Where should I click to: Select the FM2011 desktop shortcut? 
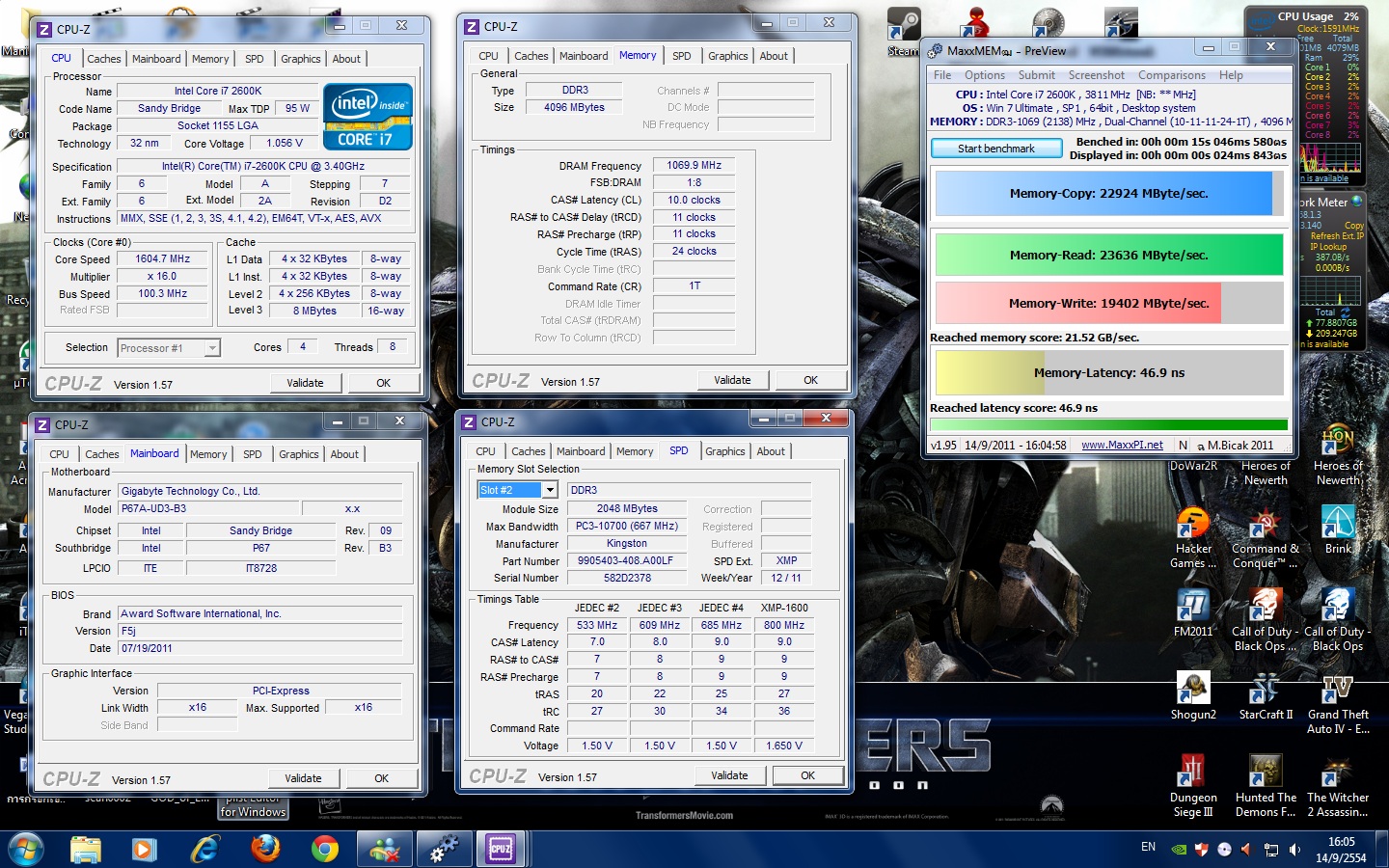(1193, 612)
